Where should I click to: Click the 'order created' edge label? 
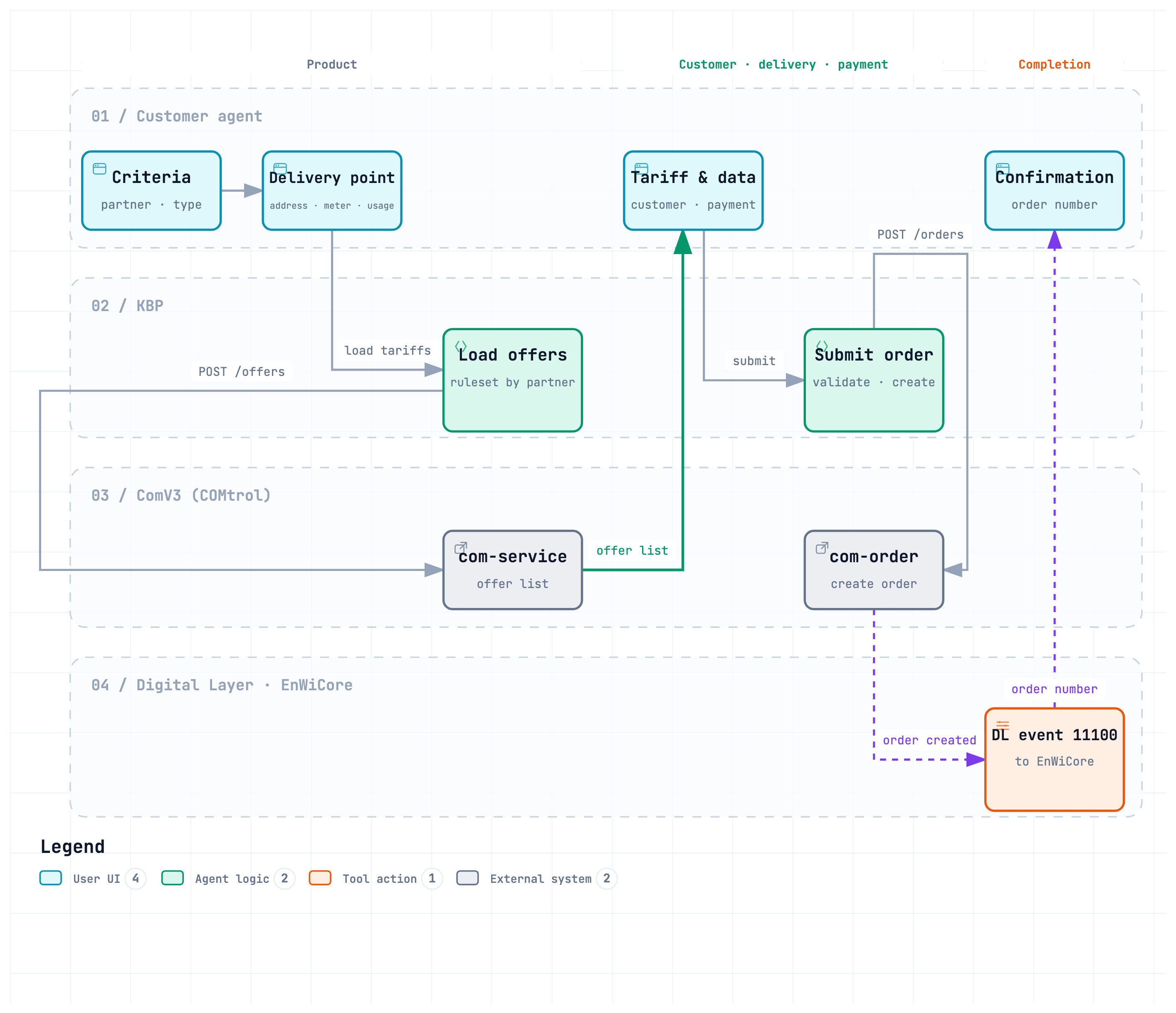pos(930,740)
